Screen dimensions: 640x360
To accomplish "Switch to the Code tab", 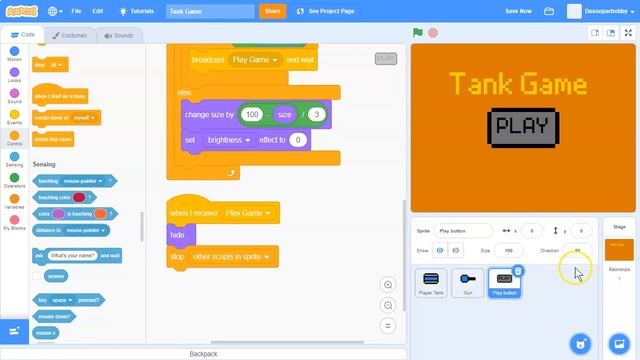I will click(22, 35).
